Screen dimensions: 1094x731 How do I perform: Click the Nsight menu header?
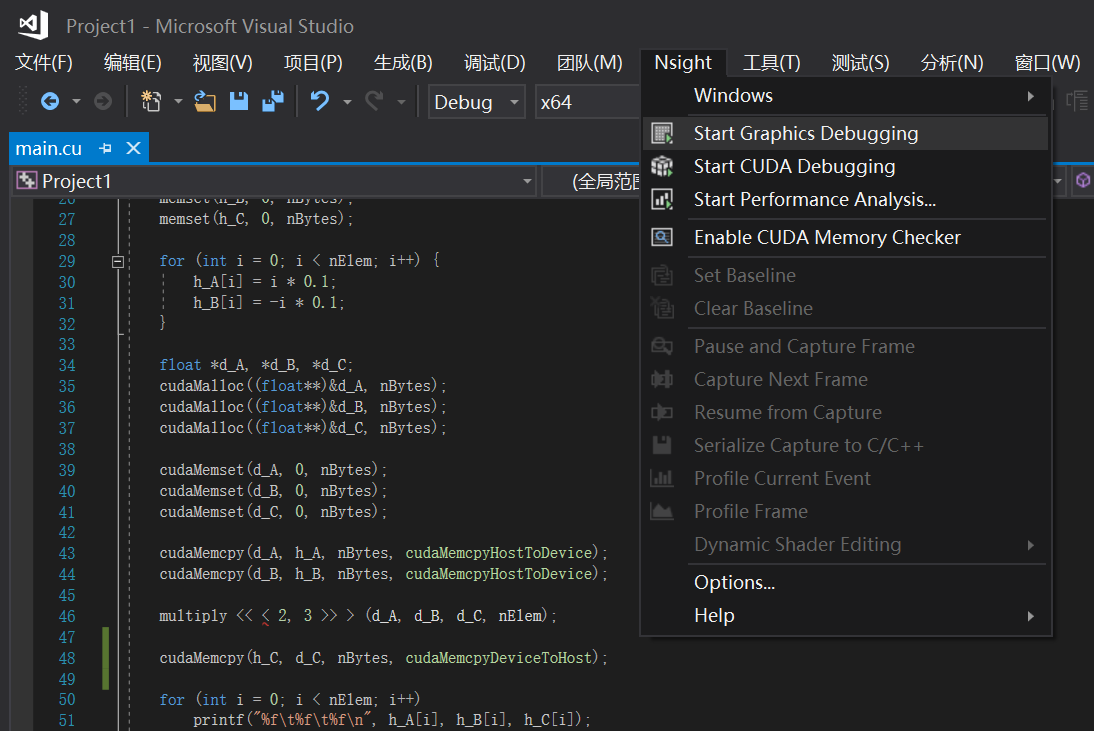click(683, 63)
